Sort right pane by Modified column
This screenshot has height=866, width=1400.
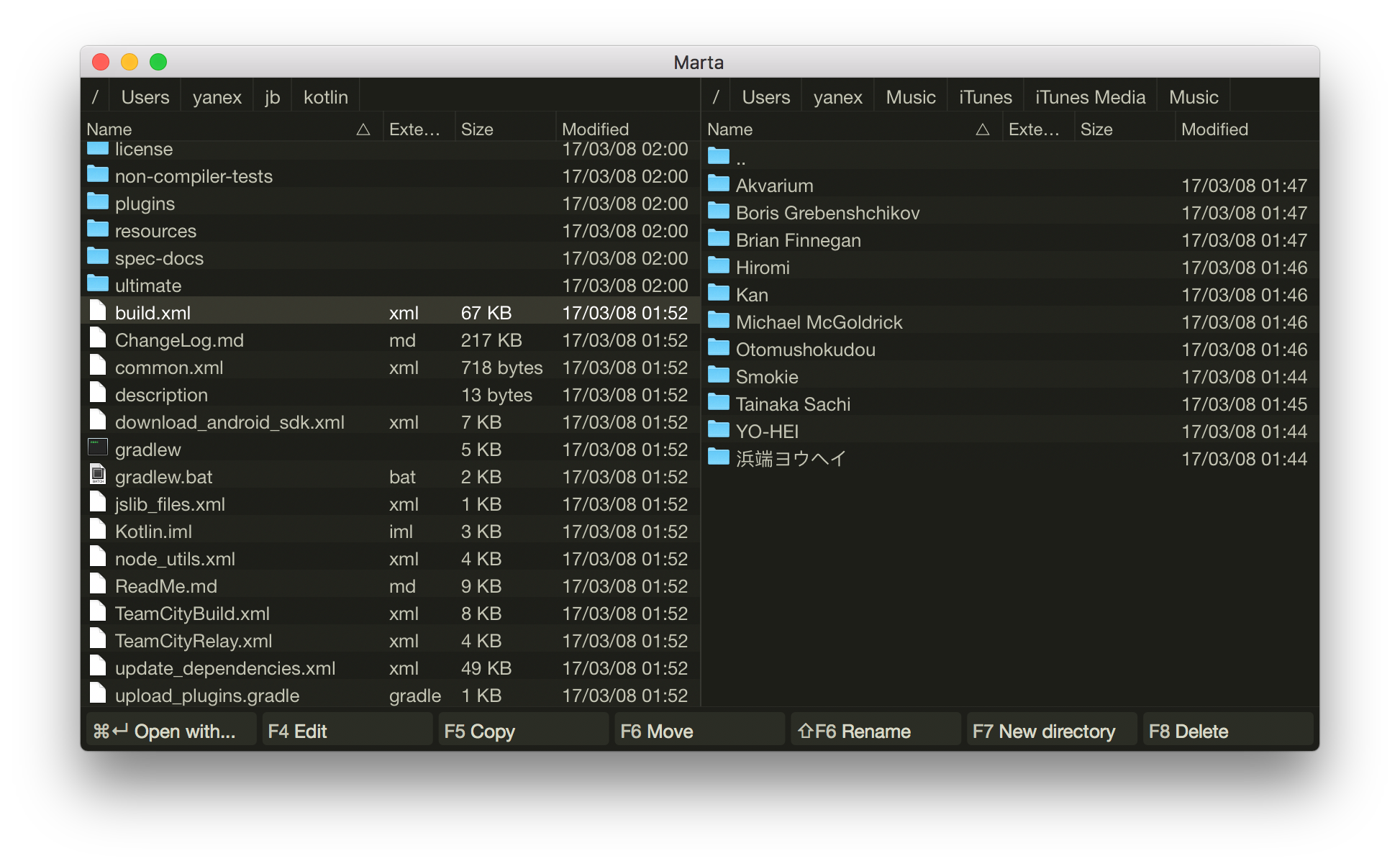(1214, 129)
